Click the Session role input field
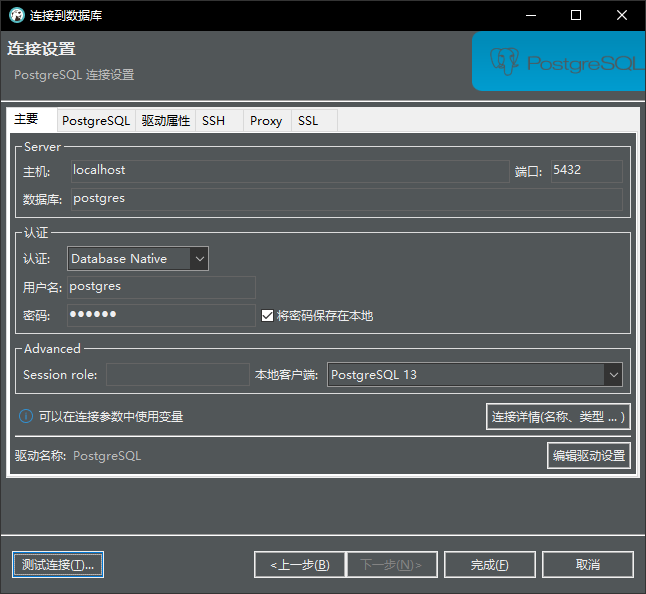This screenshot has width=646, height=594. click(x=178, y=374)
